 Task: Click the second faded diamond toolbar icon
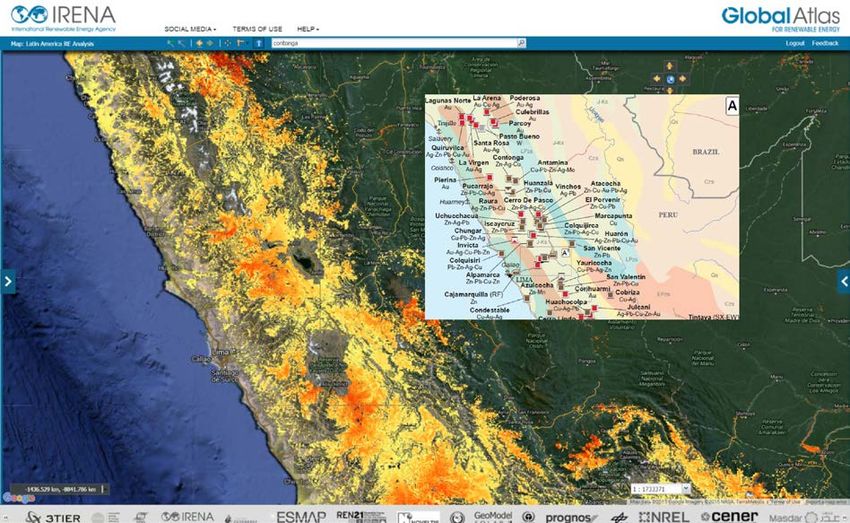click(x=210, y=43)
